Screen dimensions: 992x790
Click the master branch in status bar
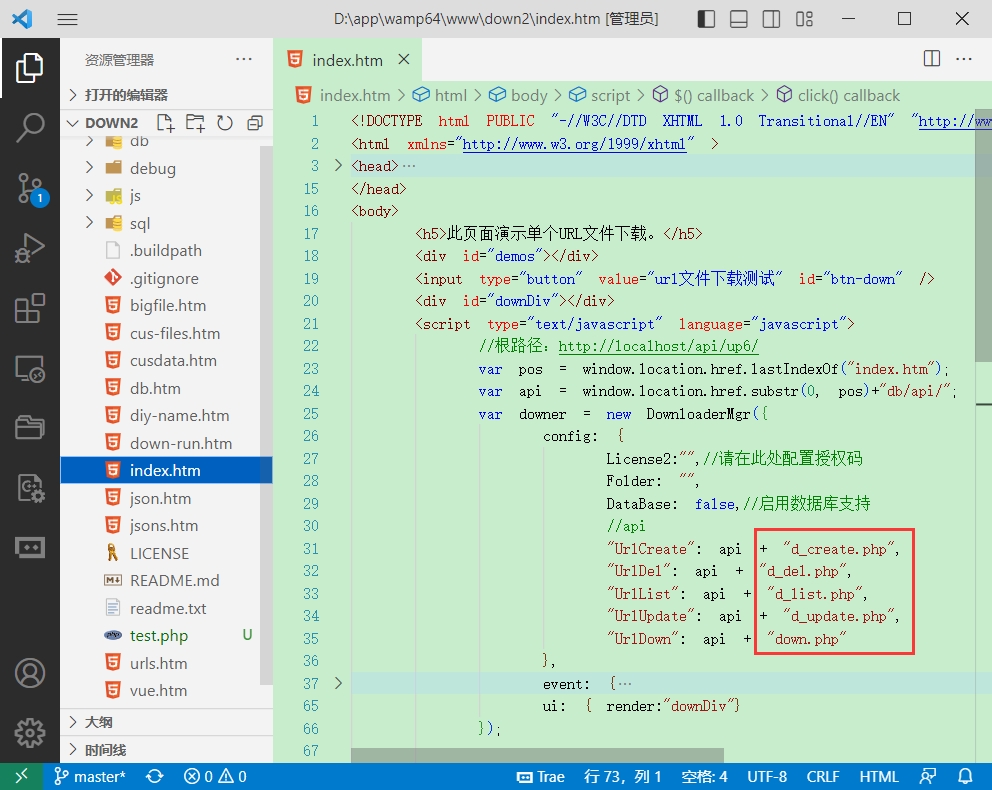90,776
